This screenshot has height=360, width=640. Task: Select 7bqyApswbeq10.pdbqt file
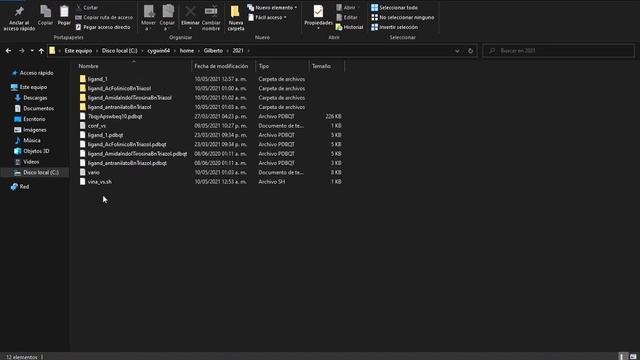pos(115,116)
